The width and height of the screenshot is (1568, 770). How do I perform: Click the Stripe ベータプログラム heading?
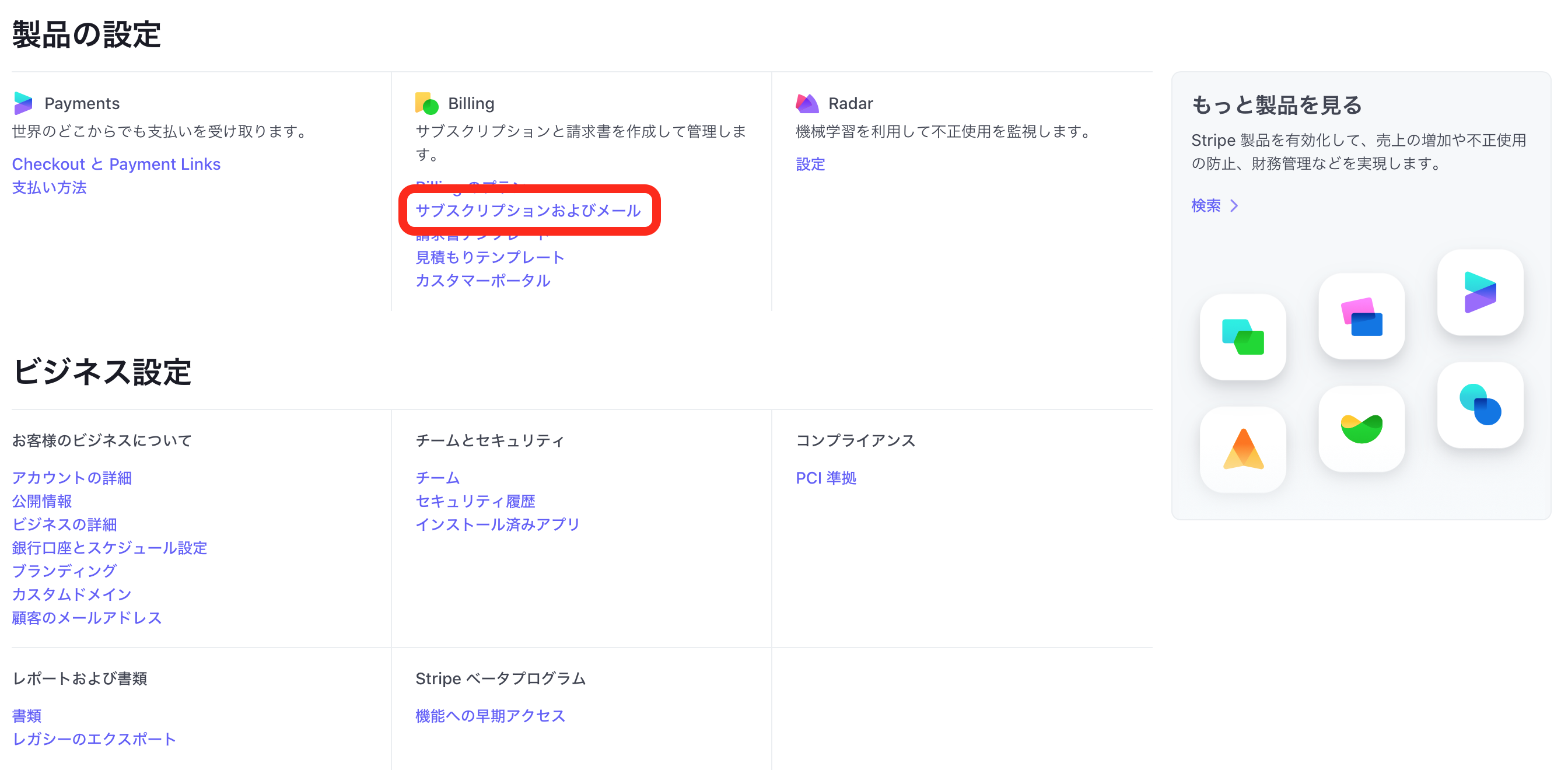501,678
